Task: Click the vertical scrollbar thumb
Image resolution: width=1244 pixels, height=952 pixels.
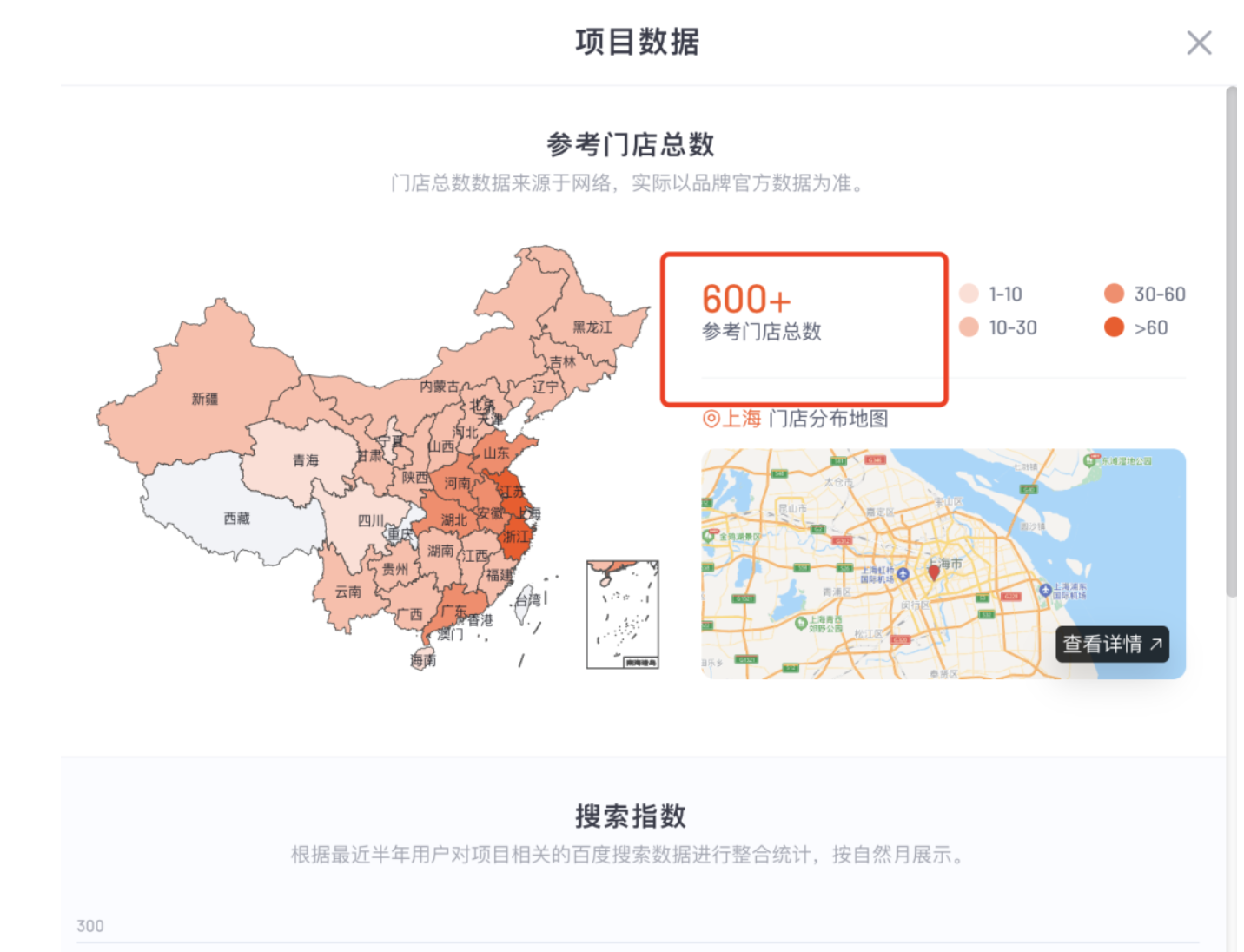Action: [x=1231, y=341]
